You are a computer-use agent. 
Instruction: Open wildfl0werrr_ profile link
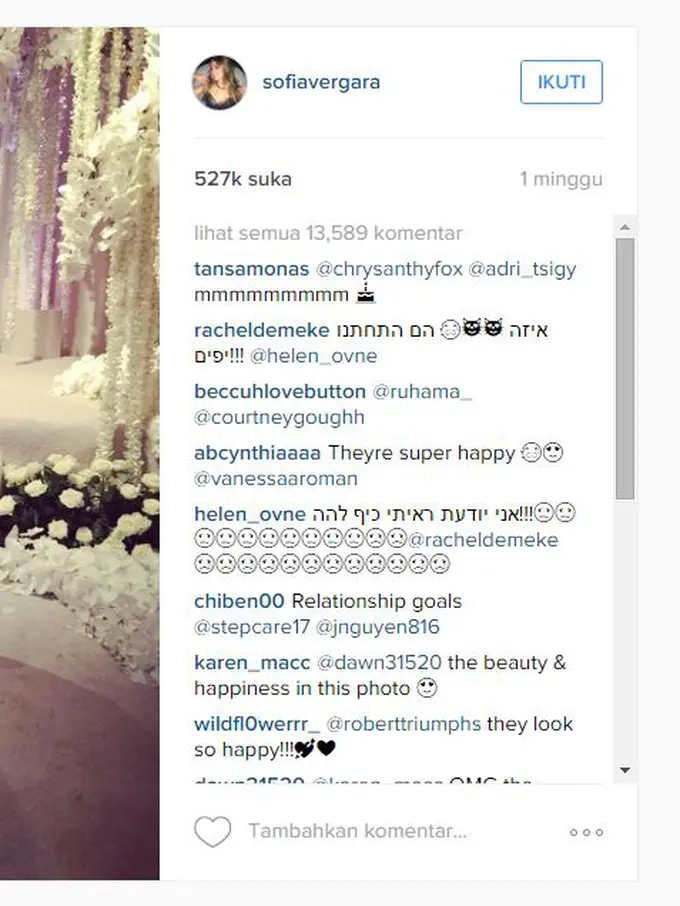pyautogui.click(x=257, y=724)
